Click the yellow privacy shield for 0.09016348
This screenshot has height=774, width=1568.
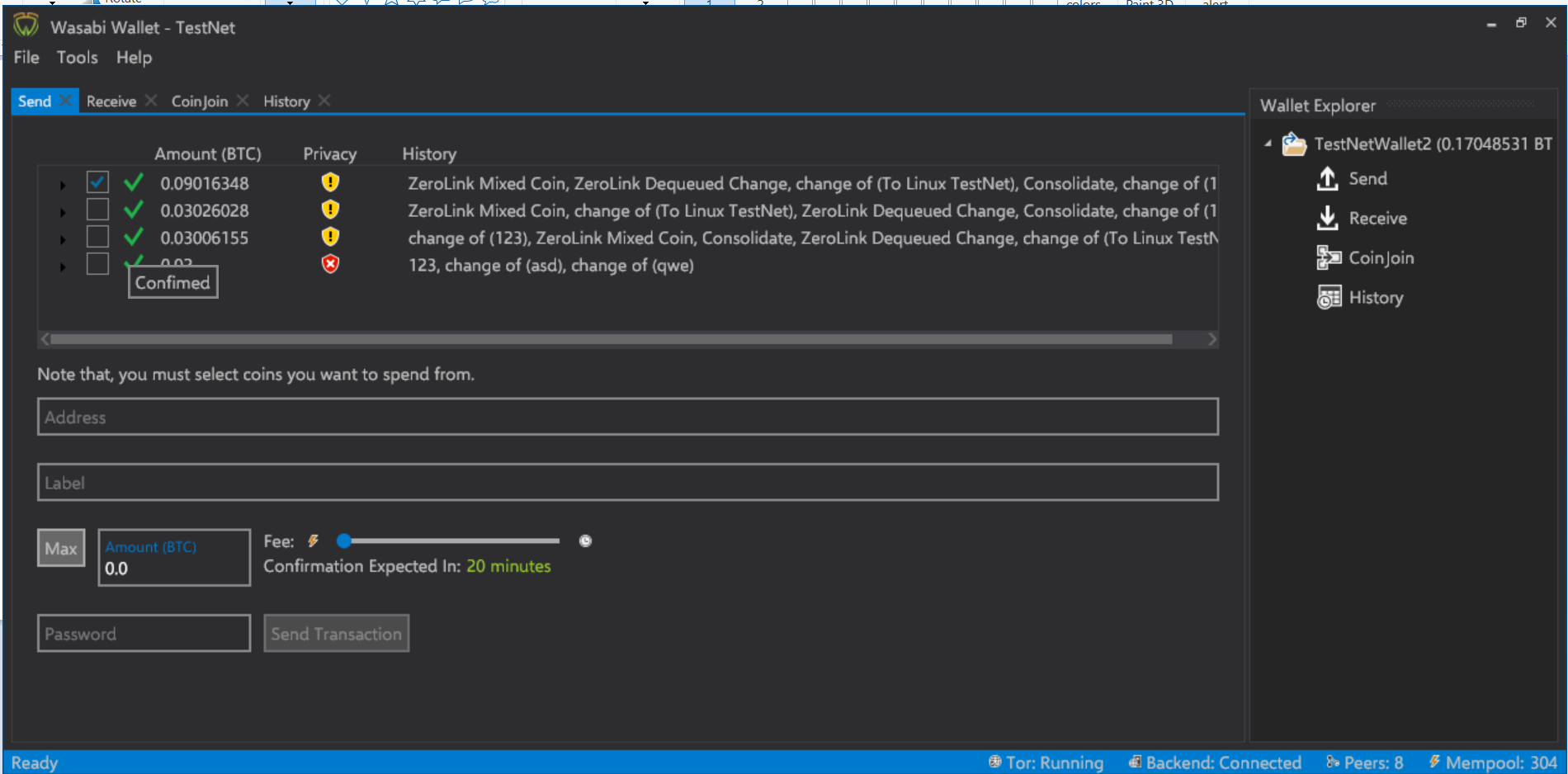click(x=330, y=182)
